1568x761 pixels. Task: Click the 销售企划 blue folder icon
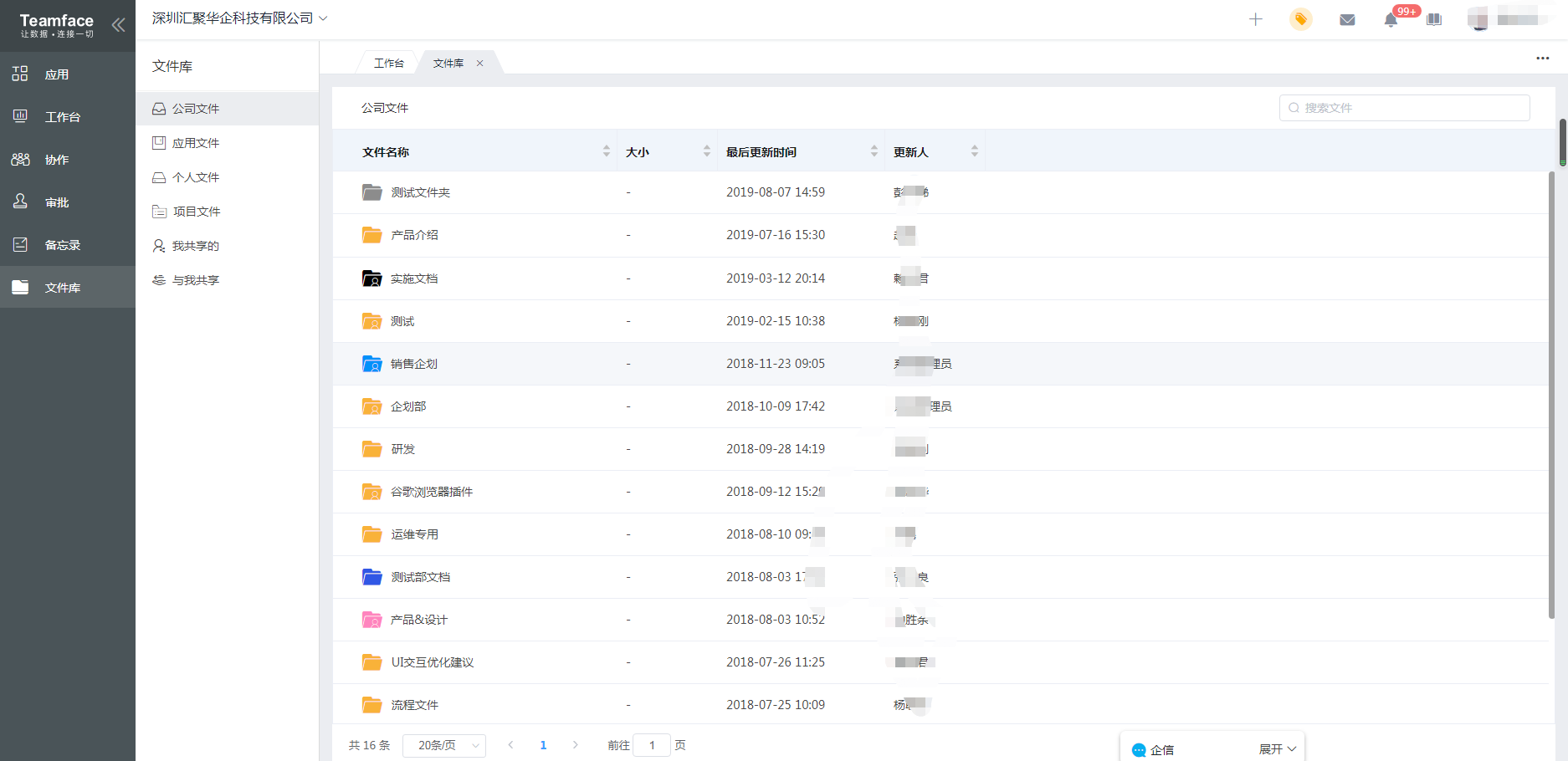point(372,364)
